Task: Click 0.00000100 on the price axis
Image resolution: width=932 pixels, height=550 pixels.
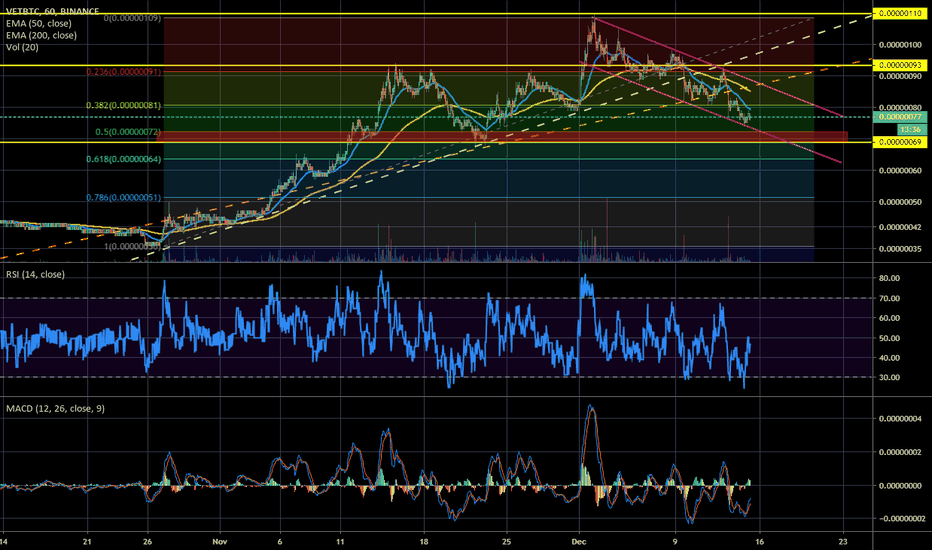Action: pyautogui.click(x=900, y=45)
